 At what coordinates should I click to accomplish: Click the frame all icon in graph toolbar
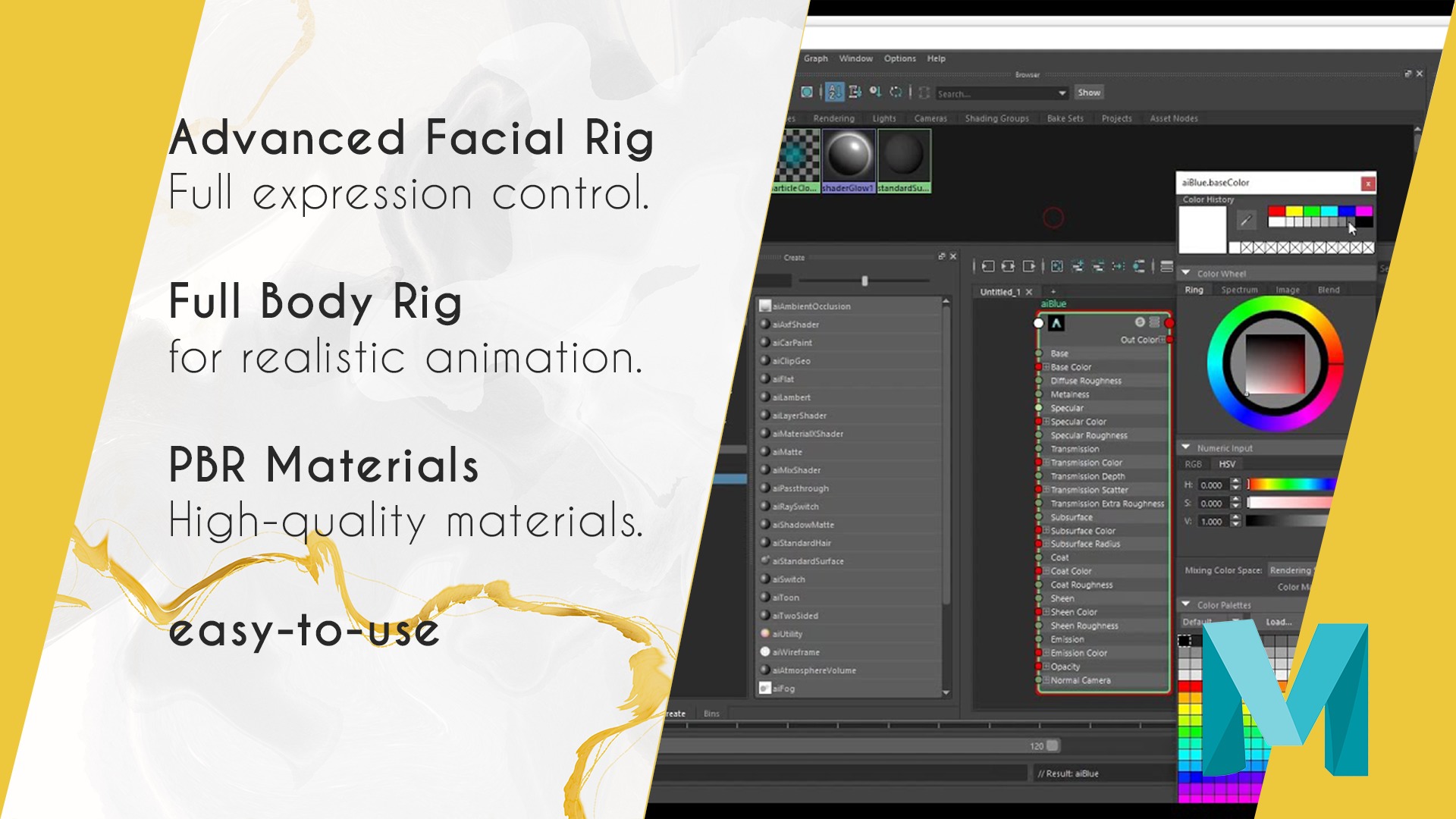tap(1057, 266)
